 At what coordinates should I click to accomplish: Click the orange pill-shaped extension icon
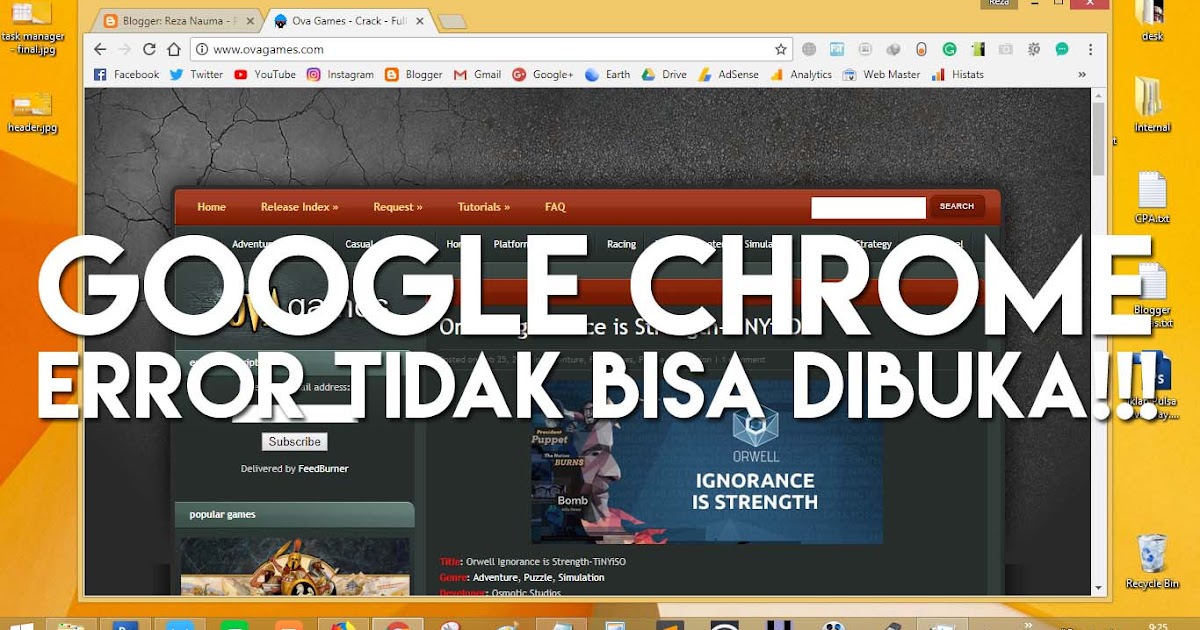click(921, 49)
